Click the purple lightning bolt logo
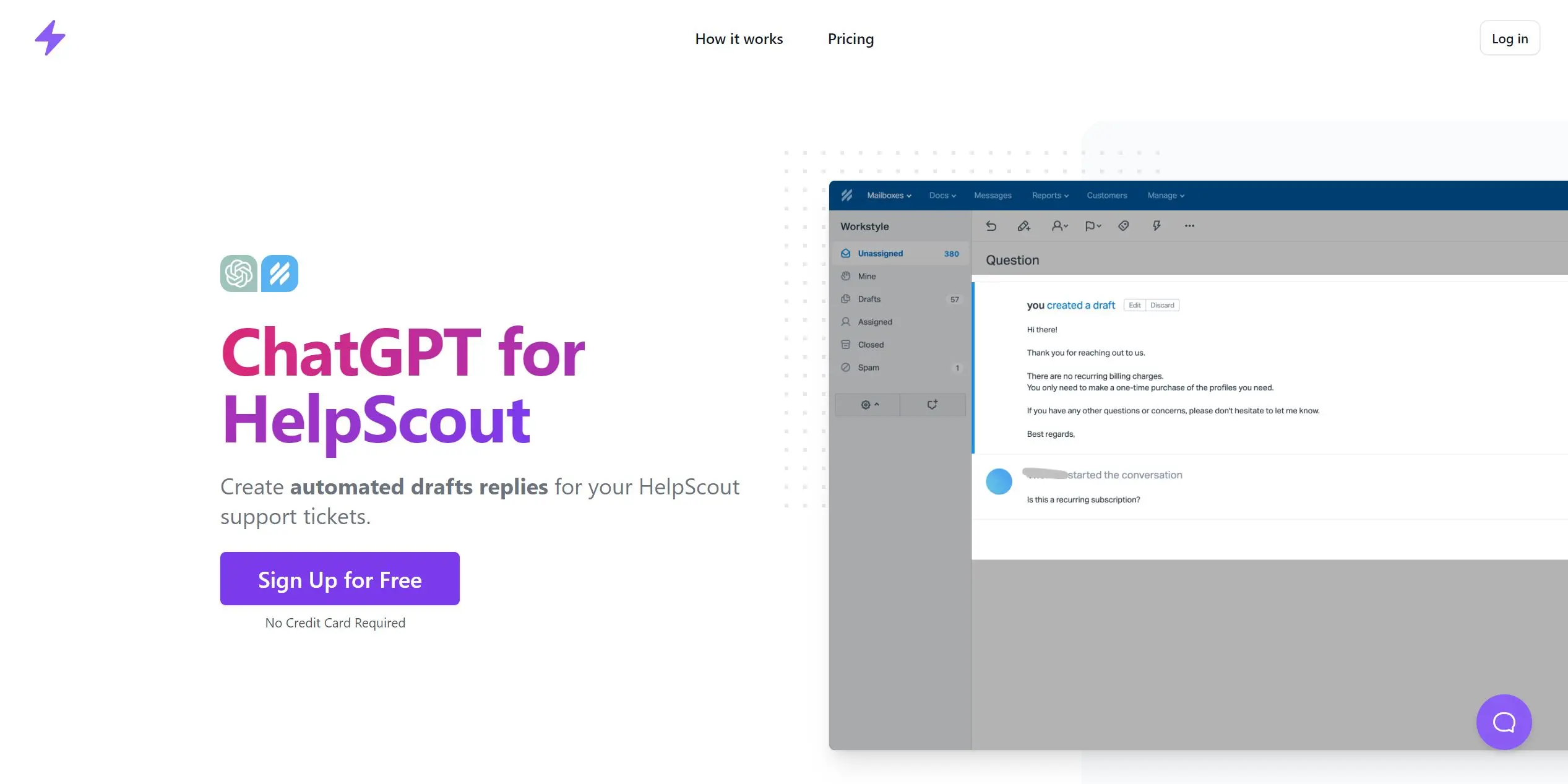The height and width of the screenshot is (784, 1568). 50,38
